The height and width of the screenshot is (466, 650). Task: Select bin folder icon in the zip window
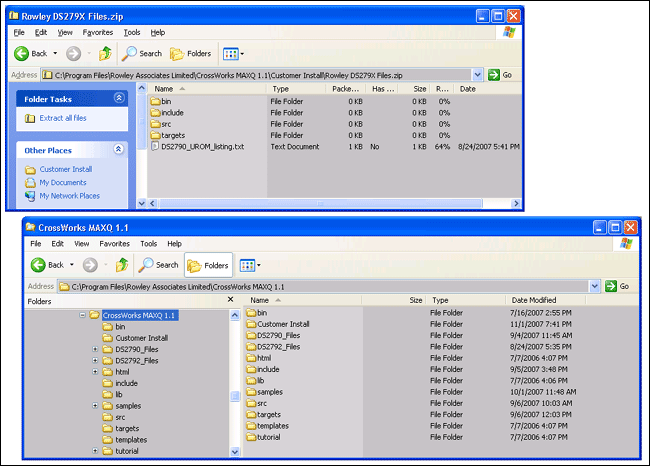point(155,101)
